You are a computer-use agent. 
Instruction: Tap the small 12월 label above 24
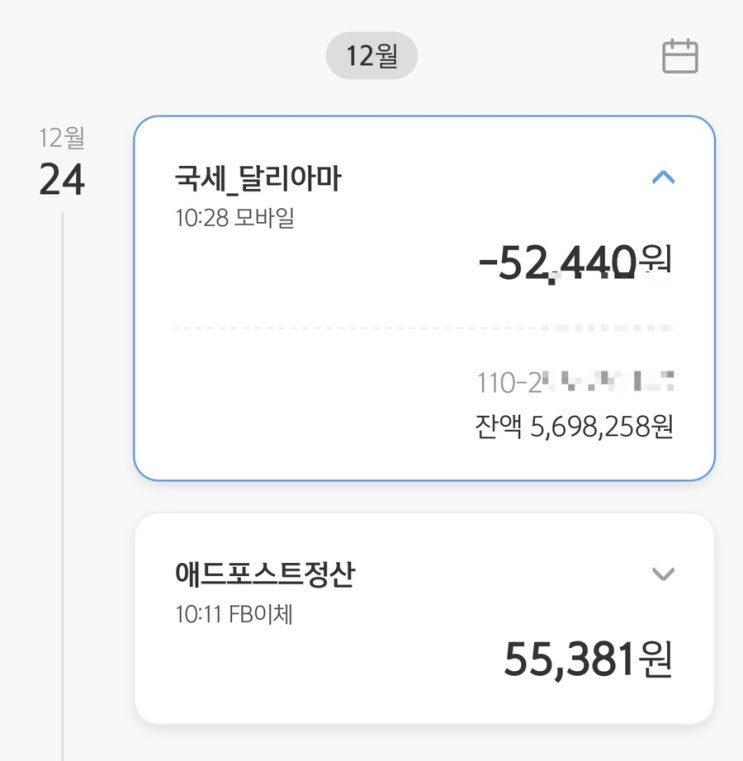(x=62, y=138)
